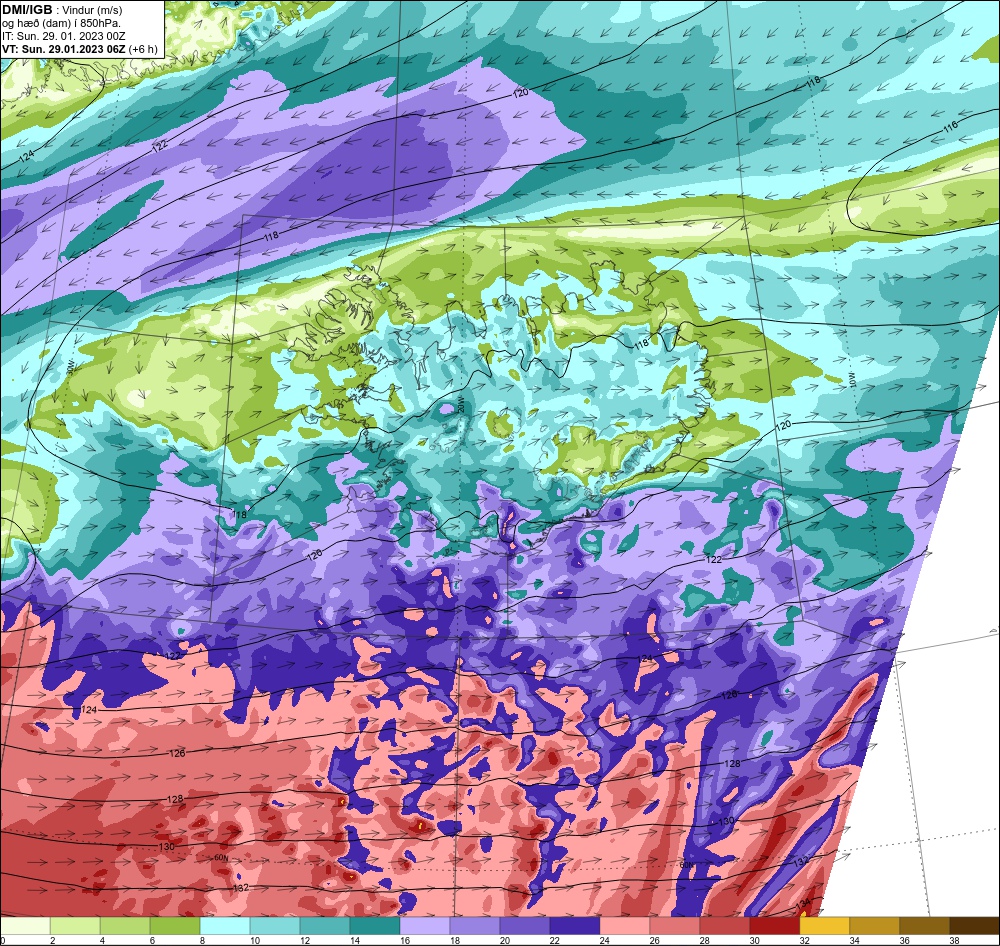Click legend scale value '2'

(53, 940)
